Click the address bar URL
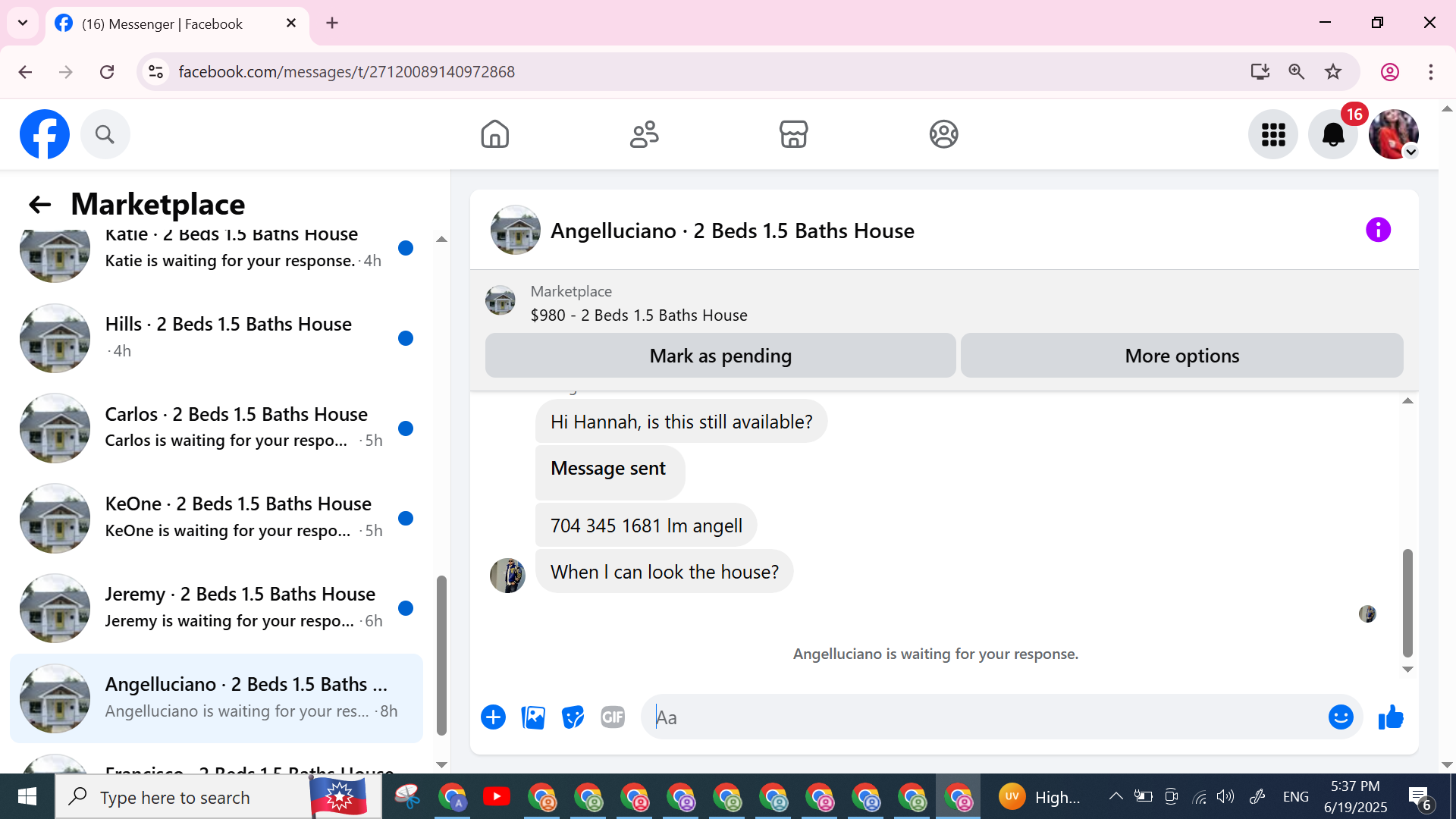The image size is (1456, 819). 347,71
